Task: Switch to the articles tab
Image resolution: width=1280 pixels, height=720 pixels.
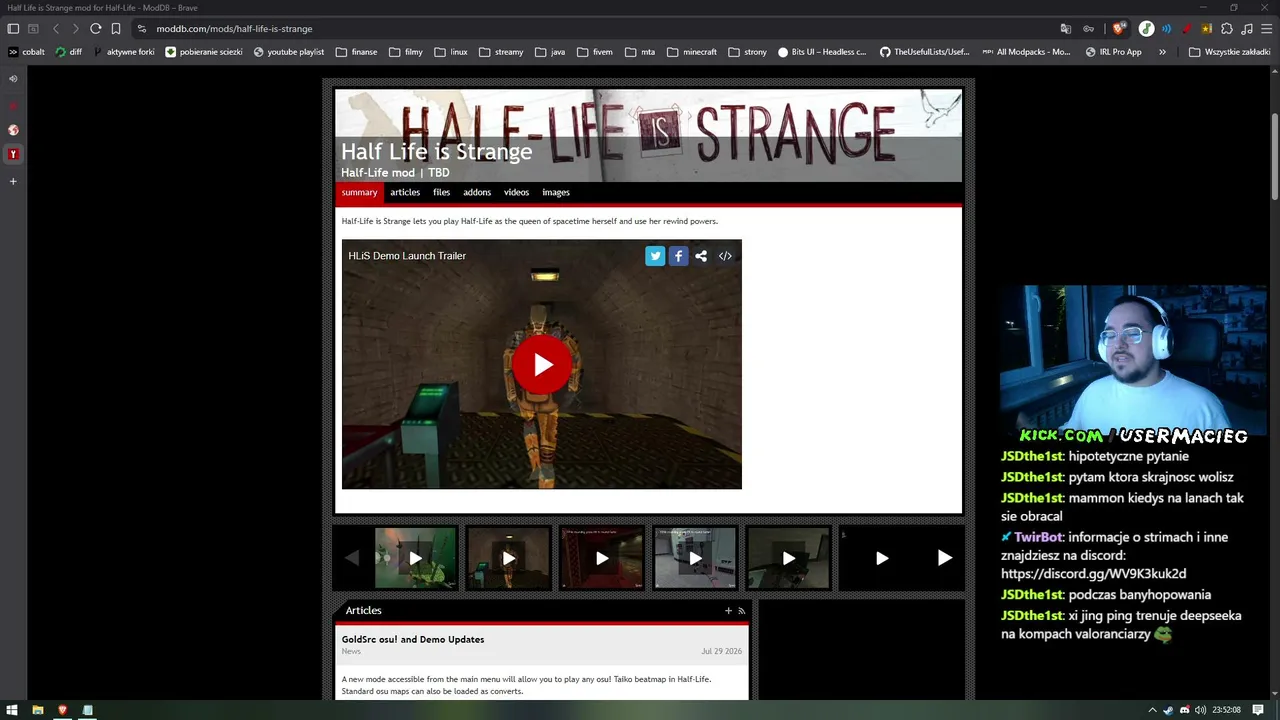Action: coord(405,193)
